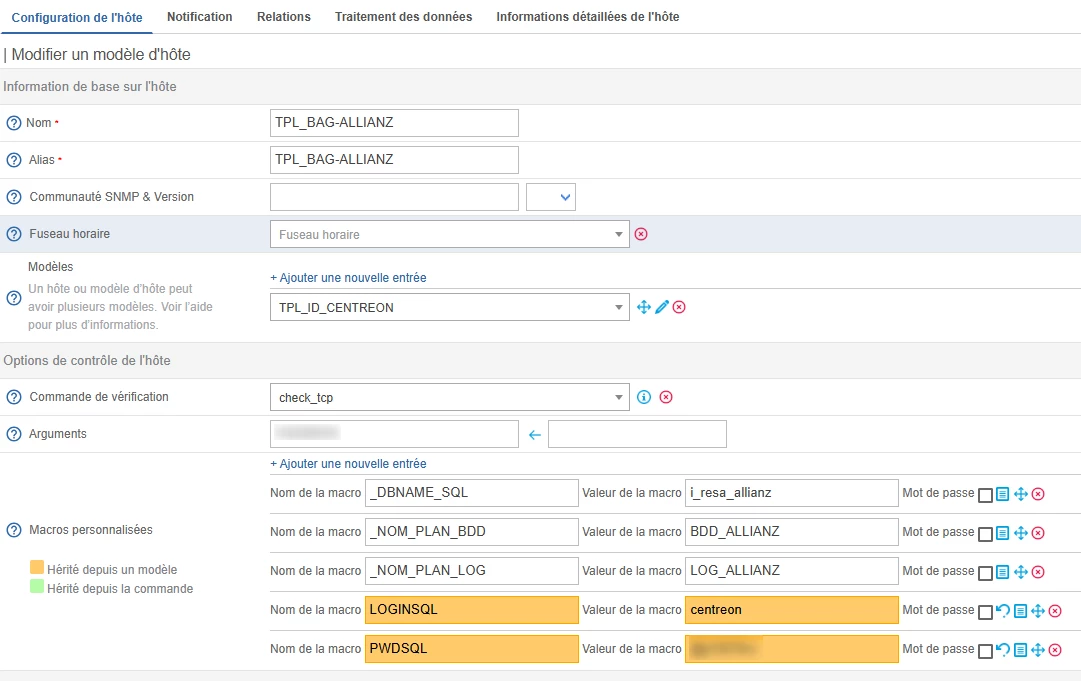This screenshot has height=681, width=1081.
Task: Switch to the Notification tab
Action: [x=199, y=17]
